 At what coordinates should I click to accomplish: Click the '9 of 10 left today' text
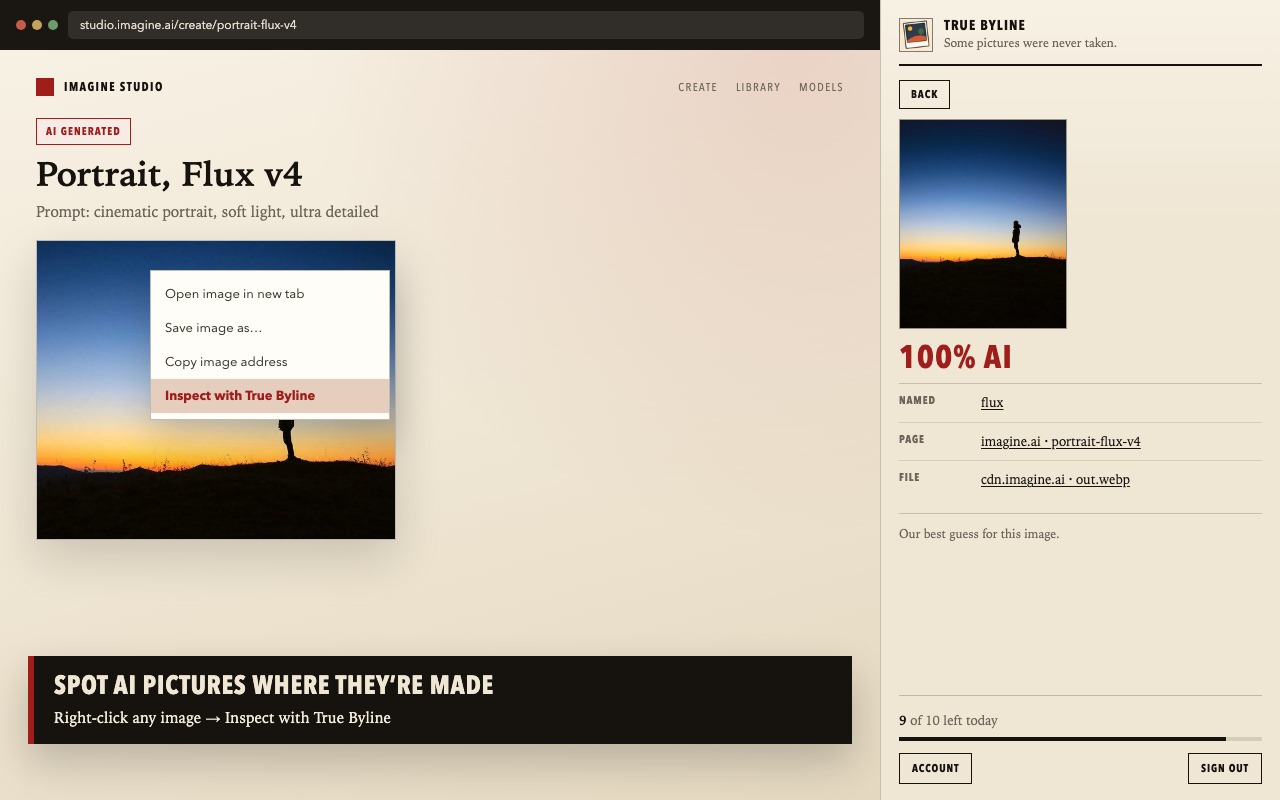[948, 720]
